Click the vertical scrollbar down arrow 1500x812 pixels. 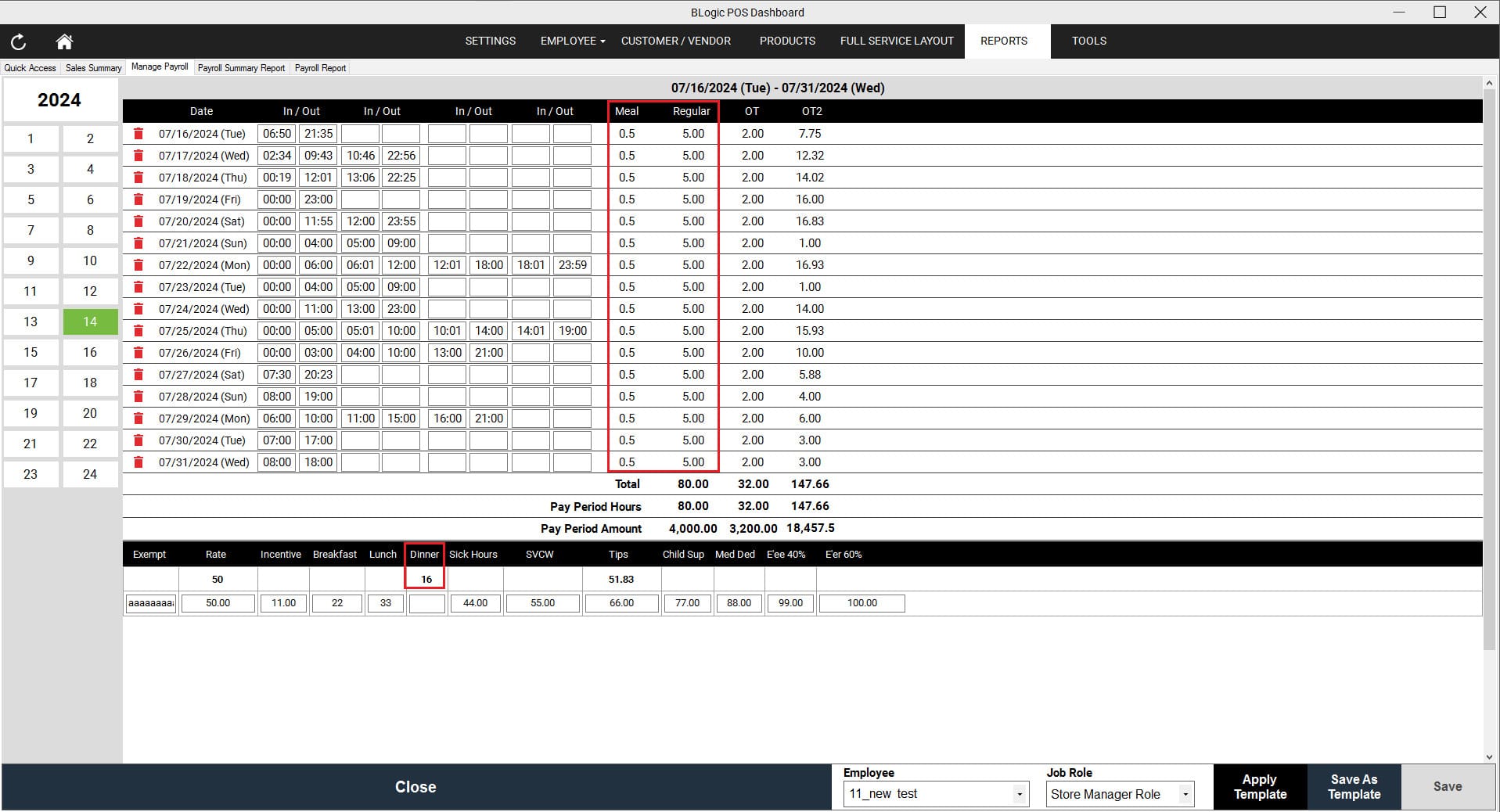[x=1489, y=756]
